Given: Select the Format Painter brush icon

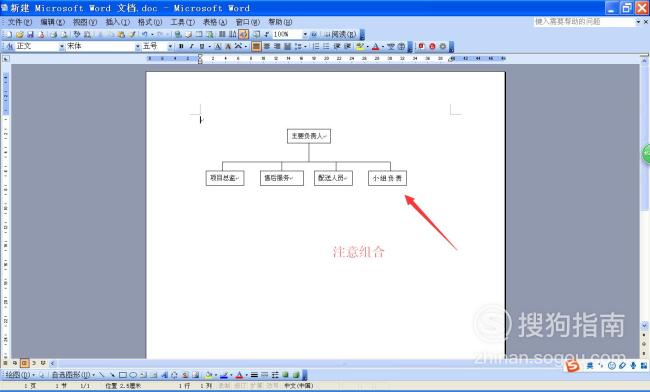Looking at the screenshot, I should click(x=132, y=34).
